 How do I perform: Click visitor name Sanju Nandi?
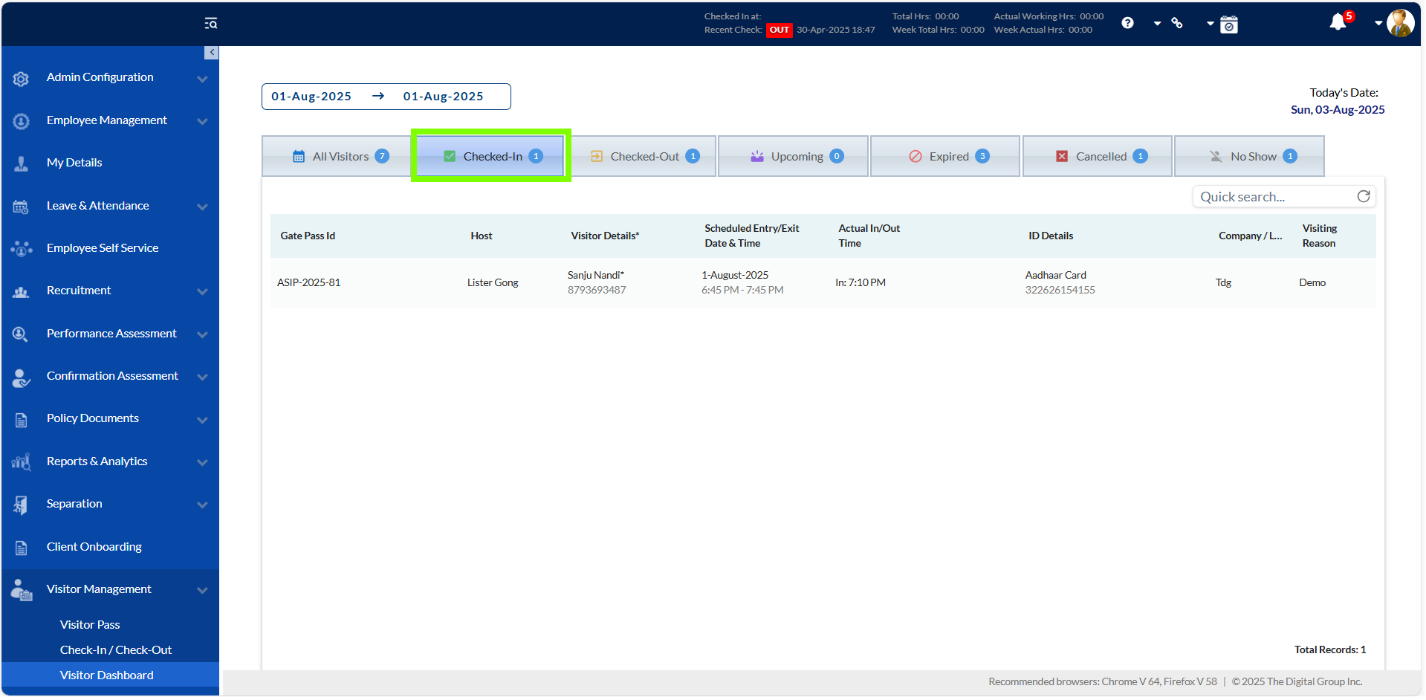tap(595, 275)
